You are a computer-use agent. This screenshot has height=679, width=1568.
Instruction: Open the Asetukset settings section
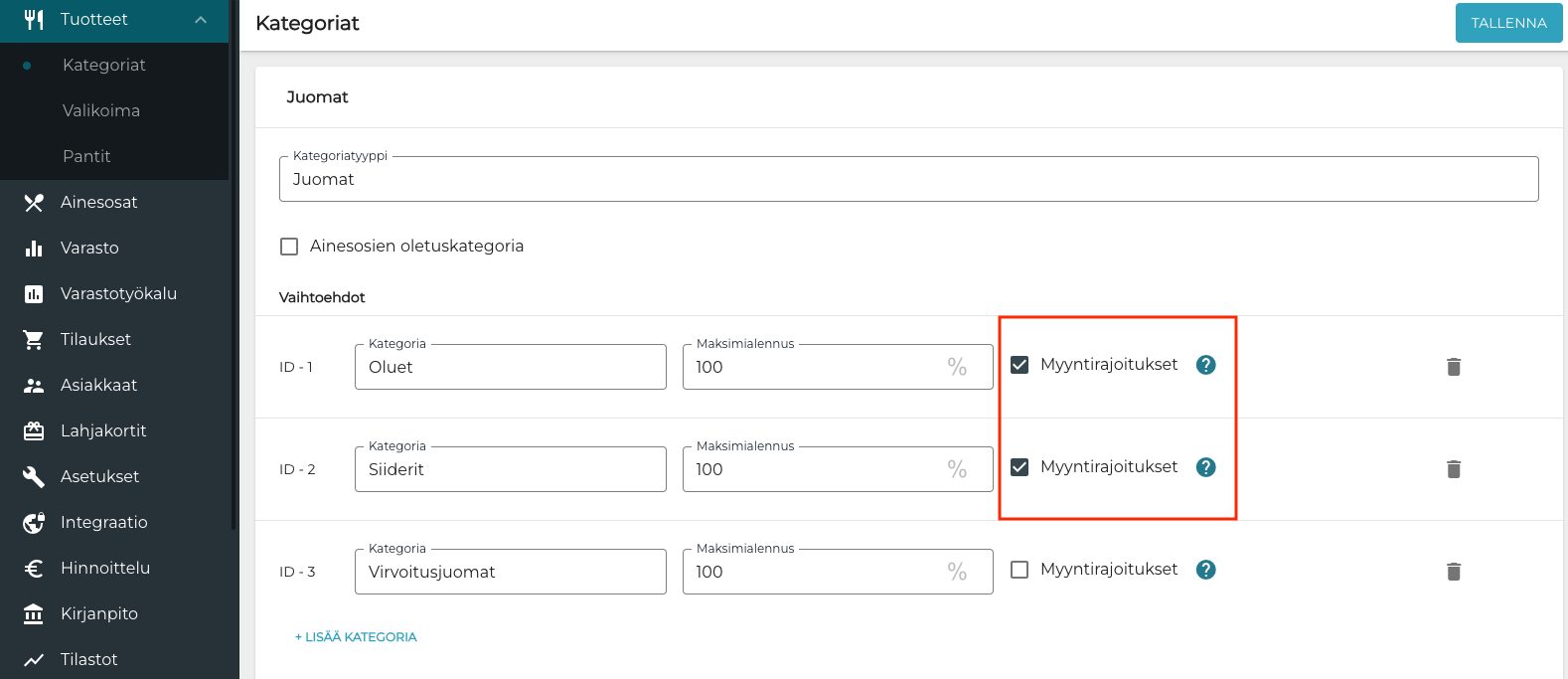coord(99,476)
